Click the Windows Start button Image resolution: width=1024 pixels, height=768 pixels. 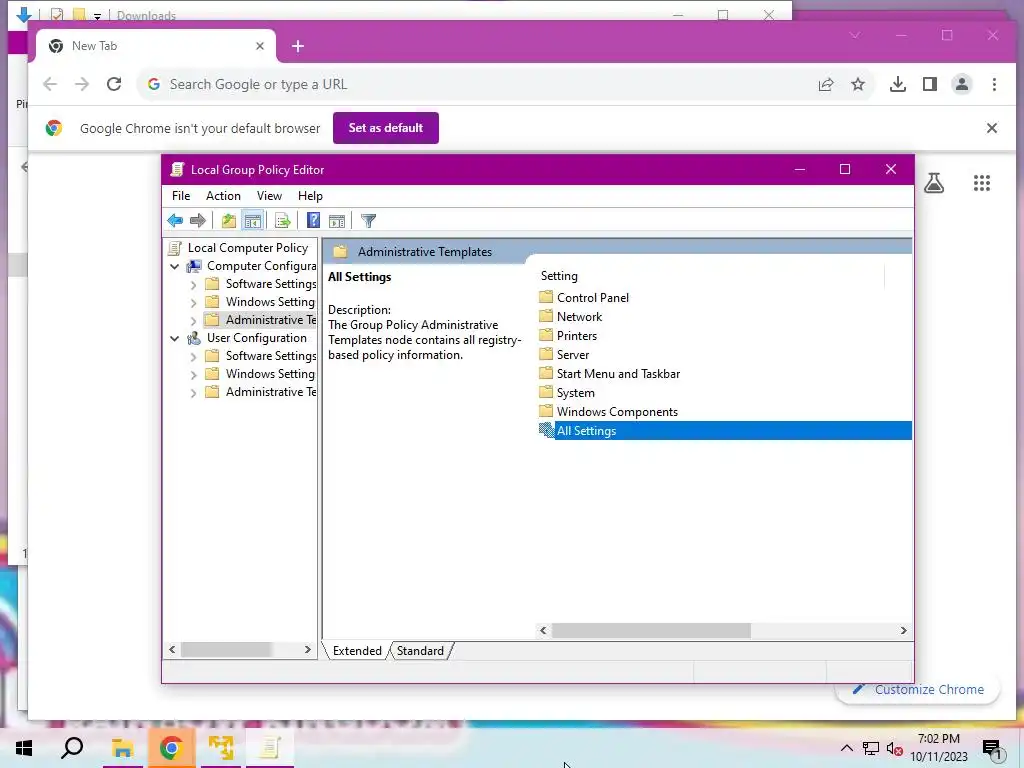point(24,748)
